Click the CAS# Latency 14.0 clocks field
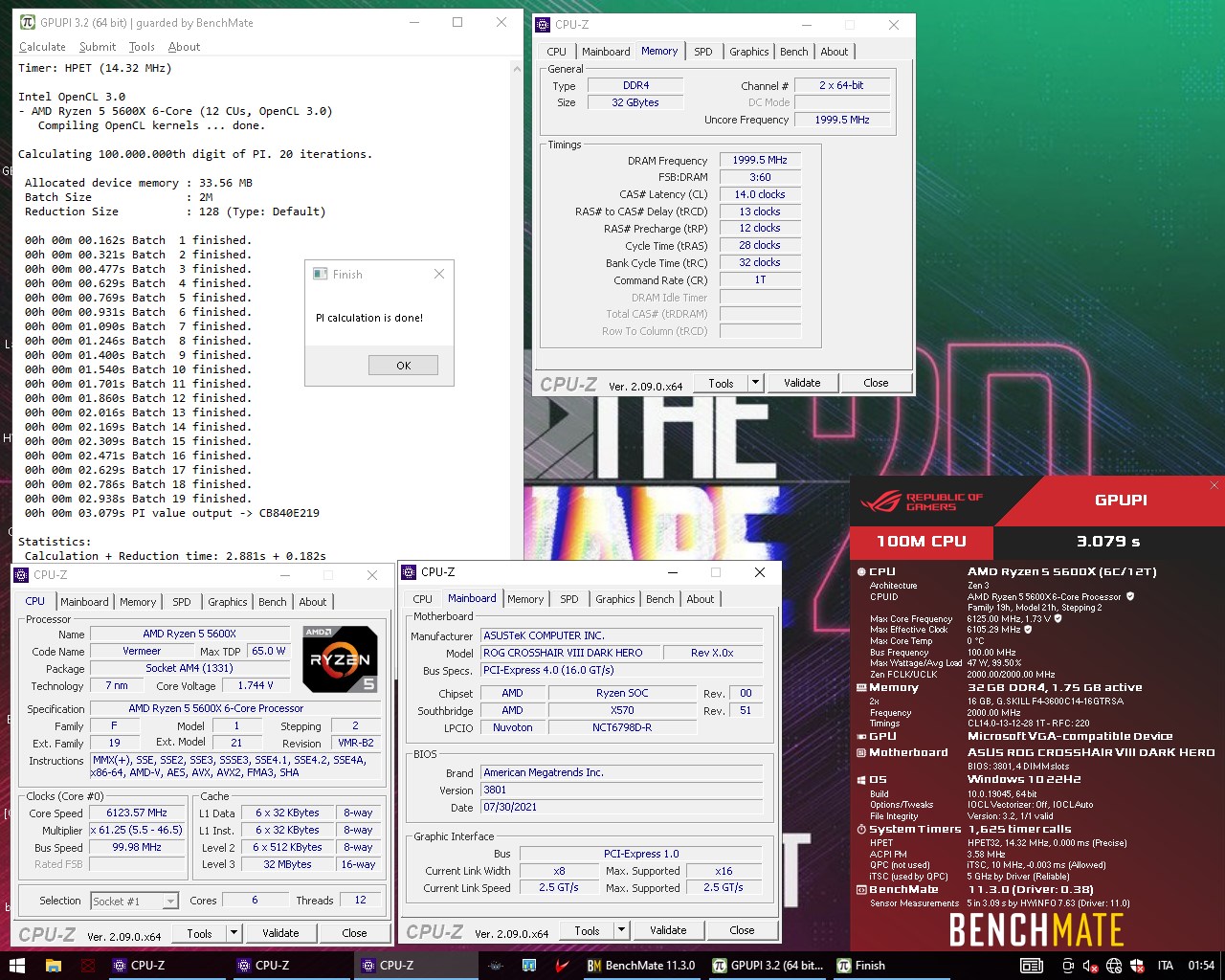The width and height of the screenshot is (1225, 980). pos(760,194)
